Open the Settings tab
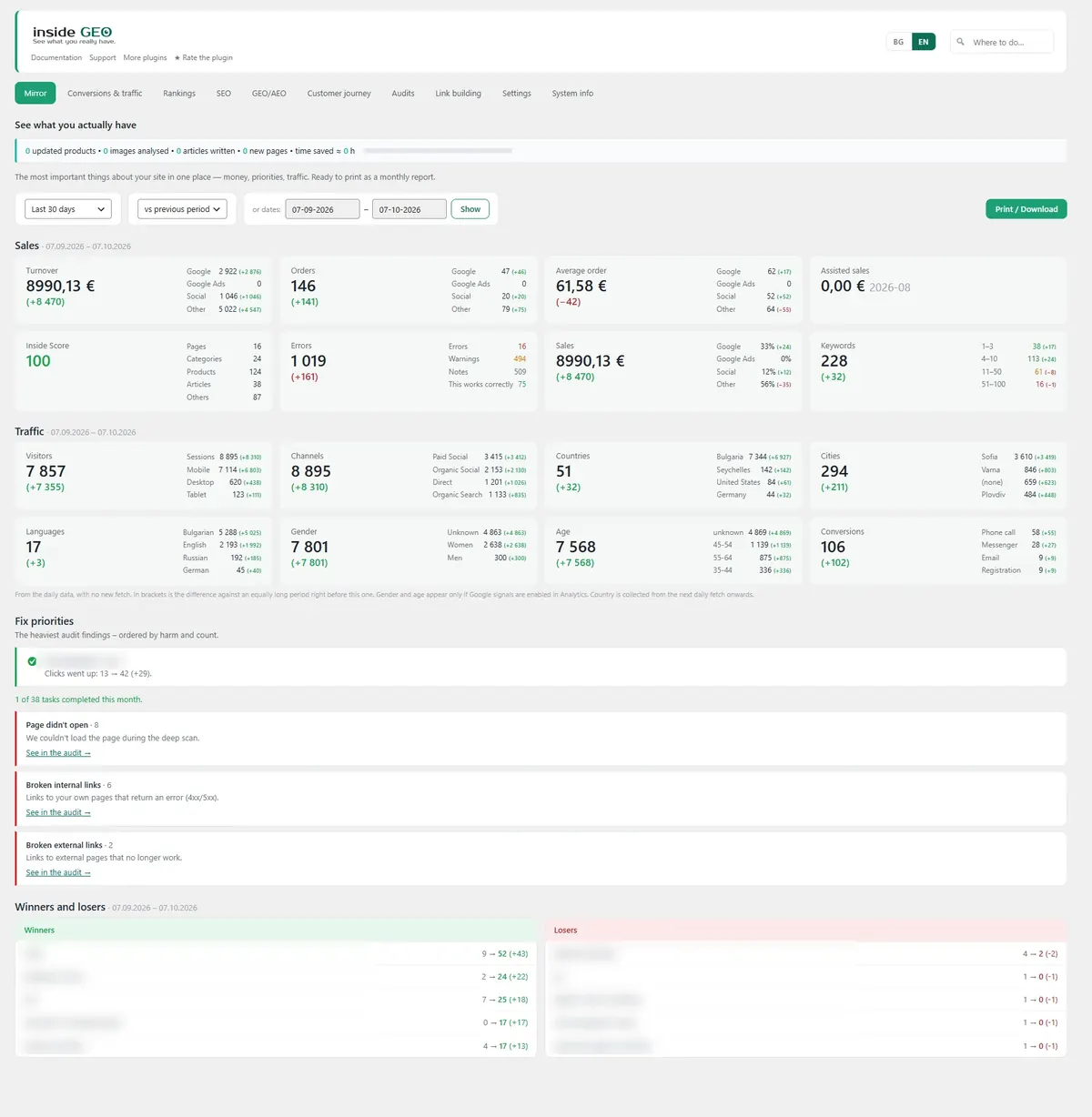Image resolution: width=1092 pixels, height=1117 pixels. (517, 93)
